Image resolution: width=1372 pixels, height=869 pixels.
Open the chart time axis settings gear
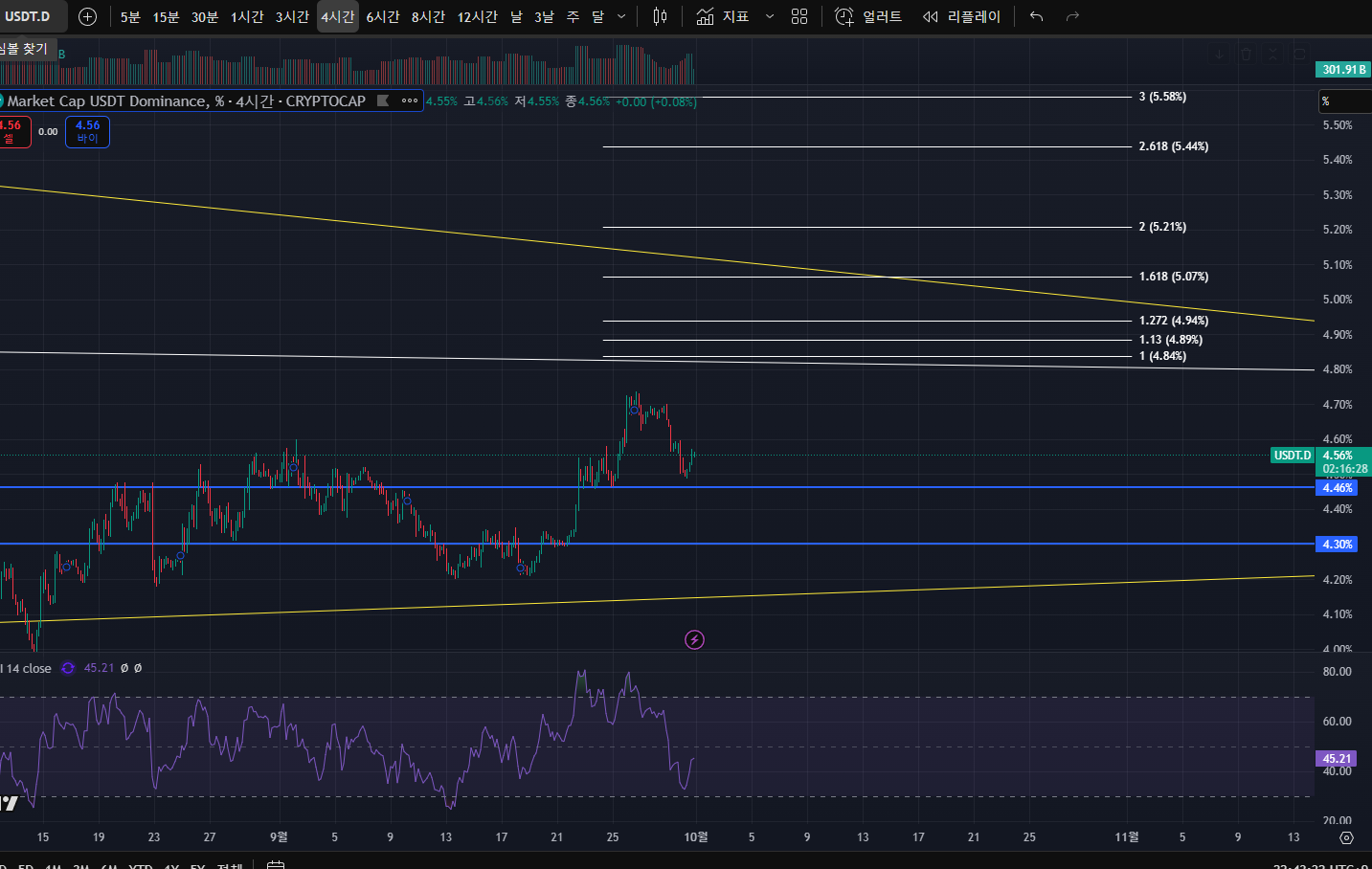1346,837
